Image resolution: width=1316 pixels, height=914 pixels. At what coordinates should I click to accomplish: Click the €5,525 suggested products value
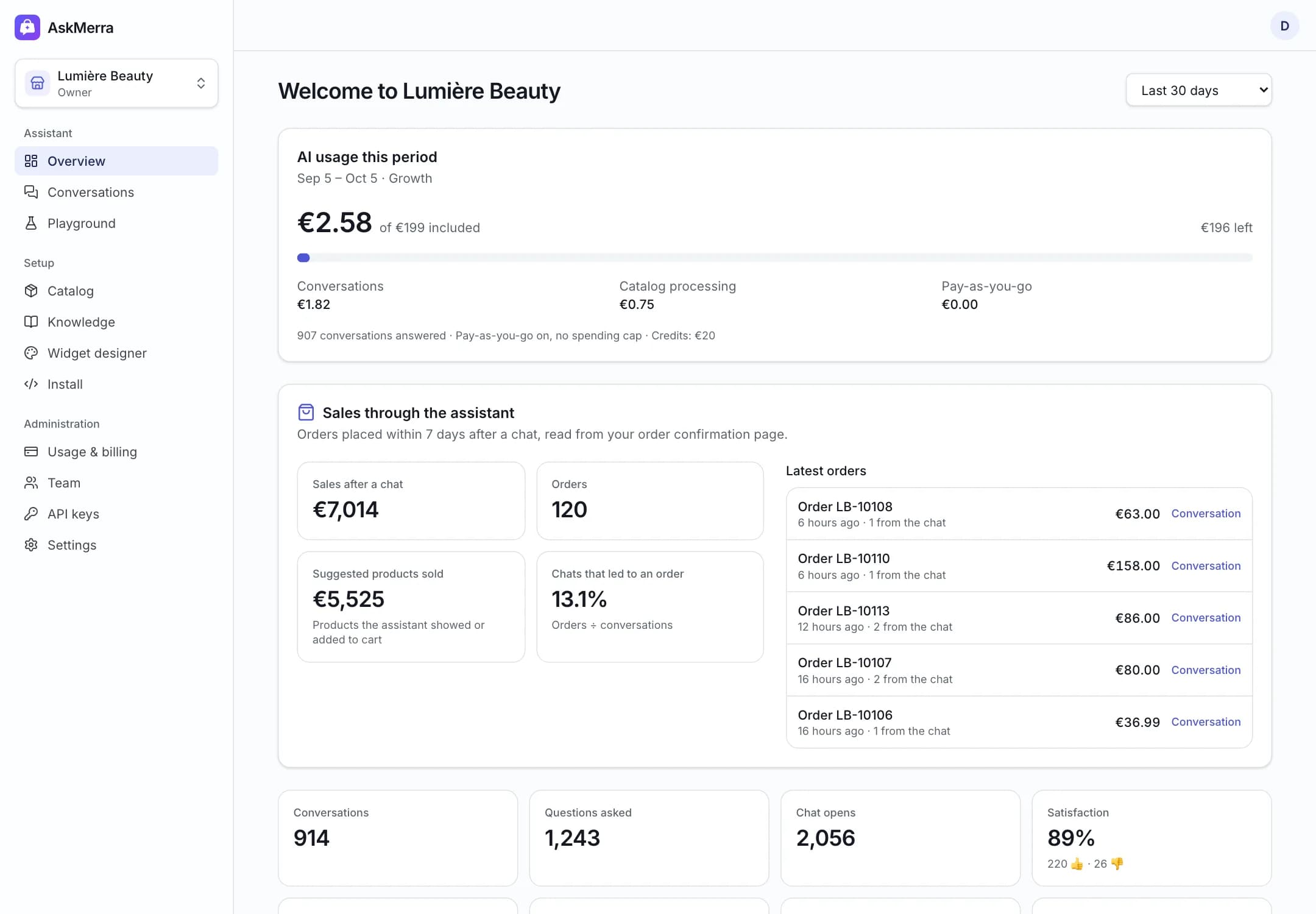[x=348, y=600]
